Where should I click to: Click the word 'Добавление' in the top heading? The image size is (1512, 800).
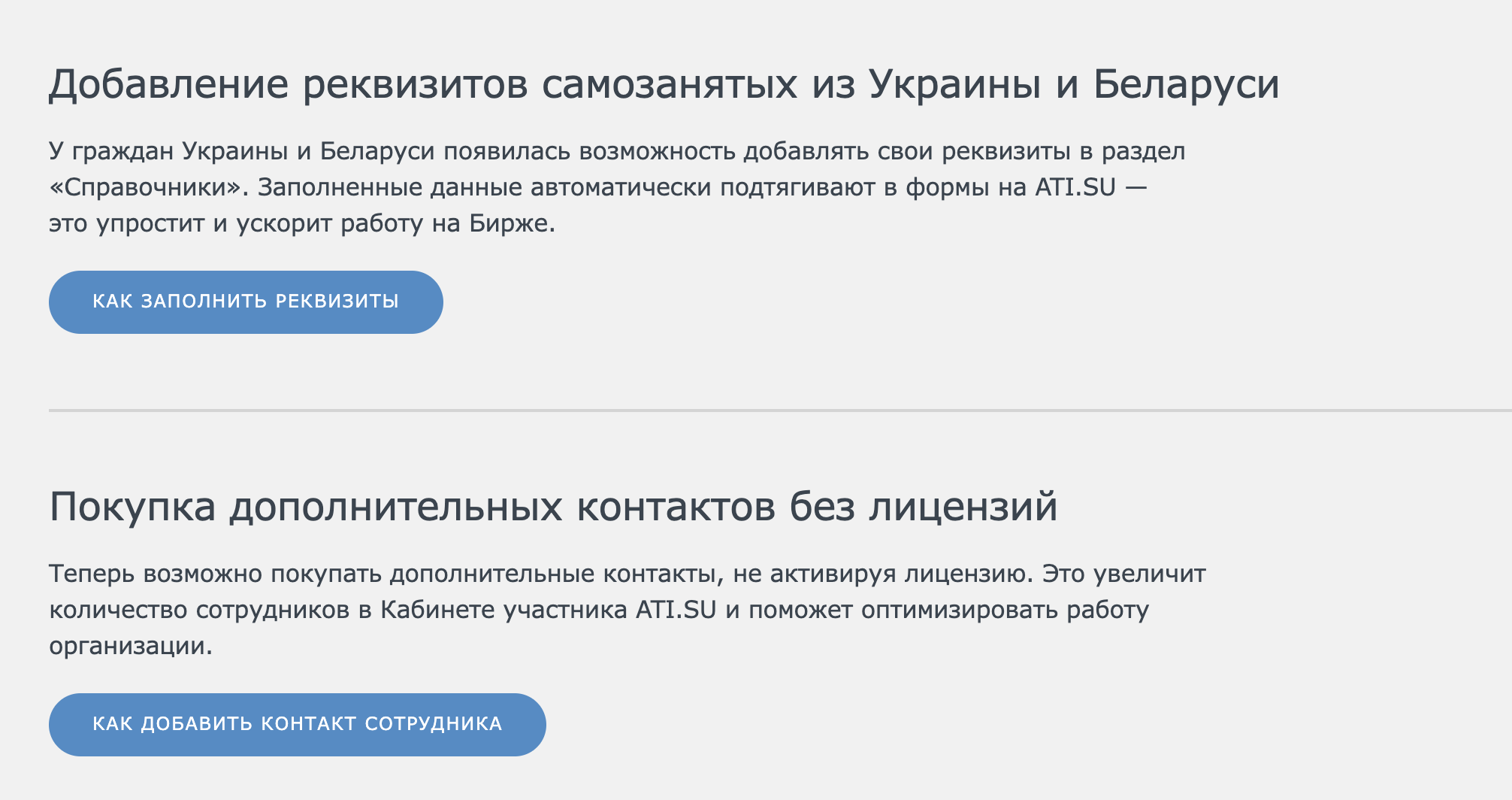[x=168, y=84]
